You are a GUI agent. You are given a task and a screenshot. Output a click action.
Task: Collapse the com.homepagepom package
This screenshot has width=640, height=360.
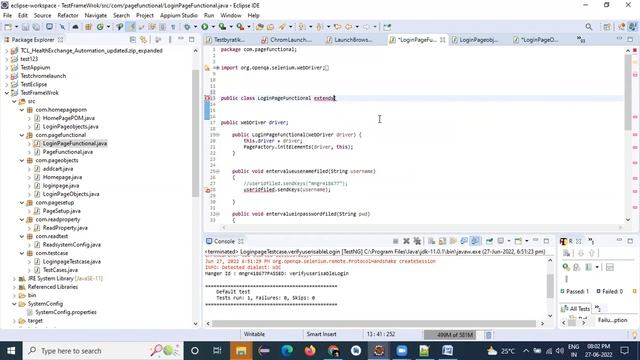tap(22, 110)
